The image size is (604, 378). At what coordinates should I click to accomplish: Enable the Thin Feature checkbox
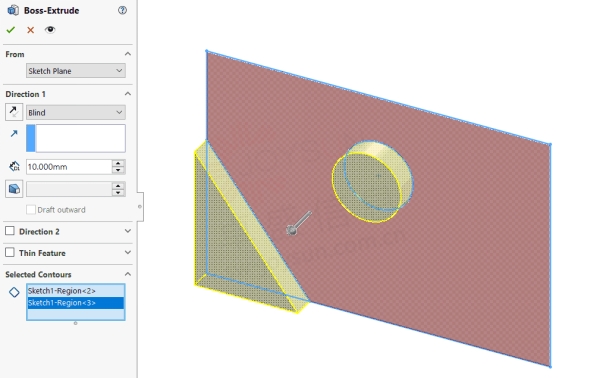10,252
